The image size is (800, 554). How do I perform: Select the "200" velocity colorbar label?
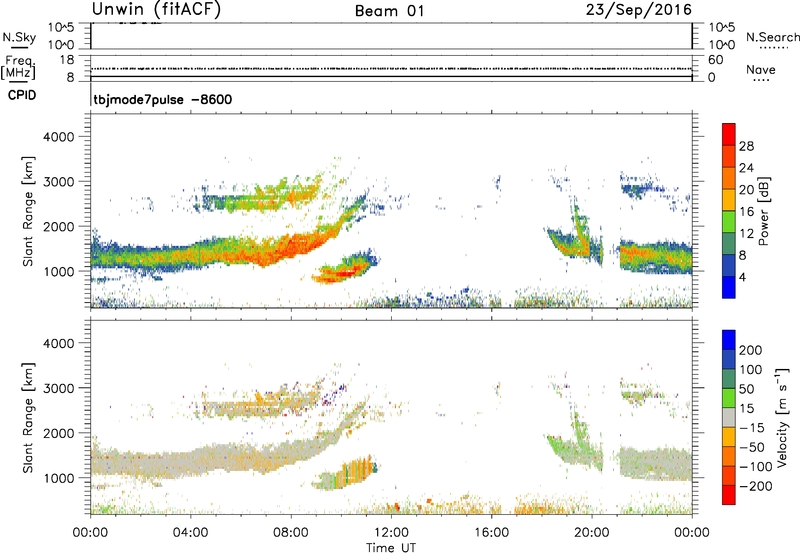pyautogui.click(x=751, y=350)
